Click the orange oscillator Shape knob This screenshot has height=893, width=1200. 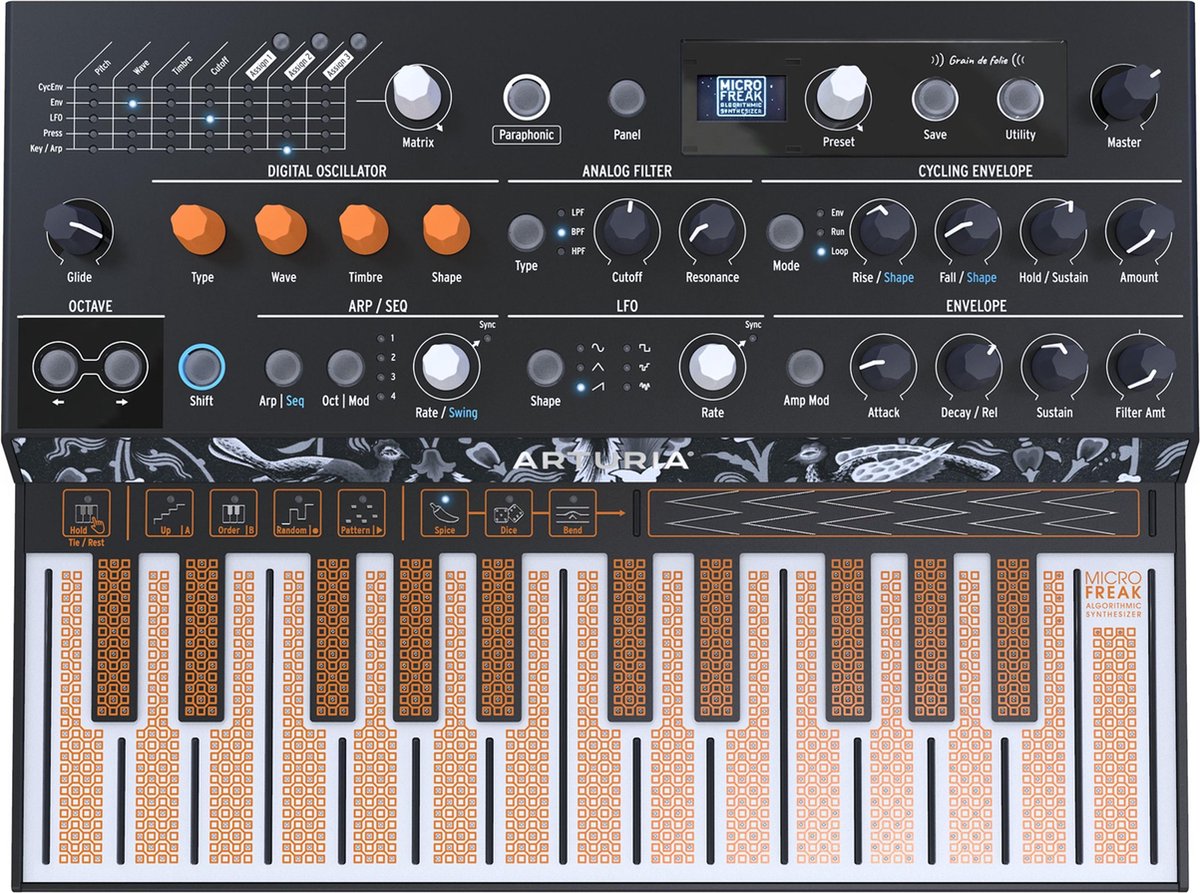coord(447,230)
